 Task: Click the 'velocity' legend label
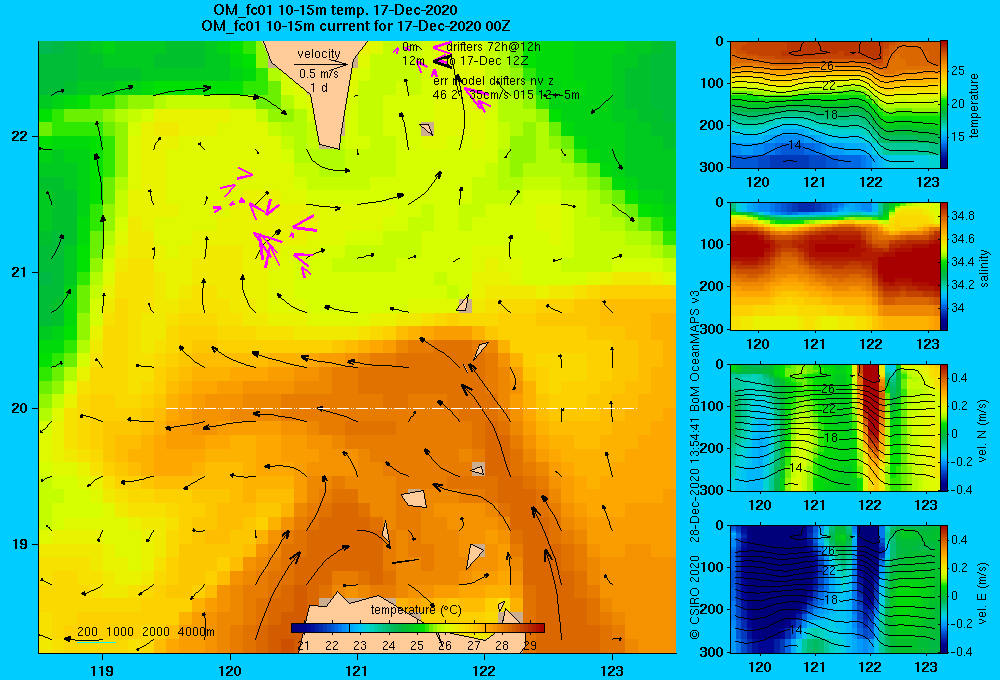coord(319,54)
